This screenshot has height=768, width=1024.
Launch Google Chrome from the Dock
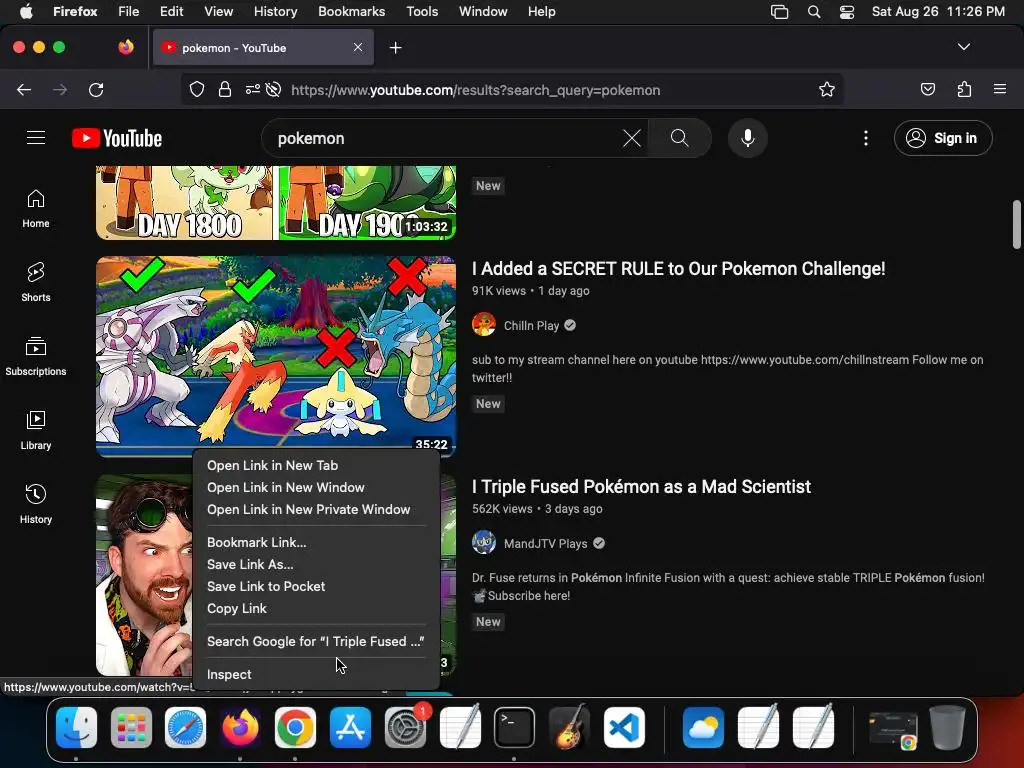295,727
